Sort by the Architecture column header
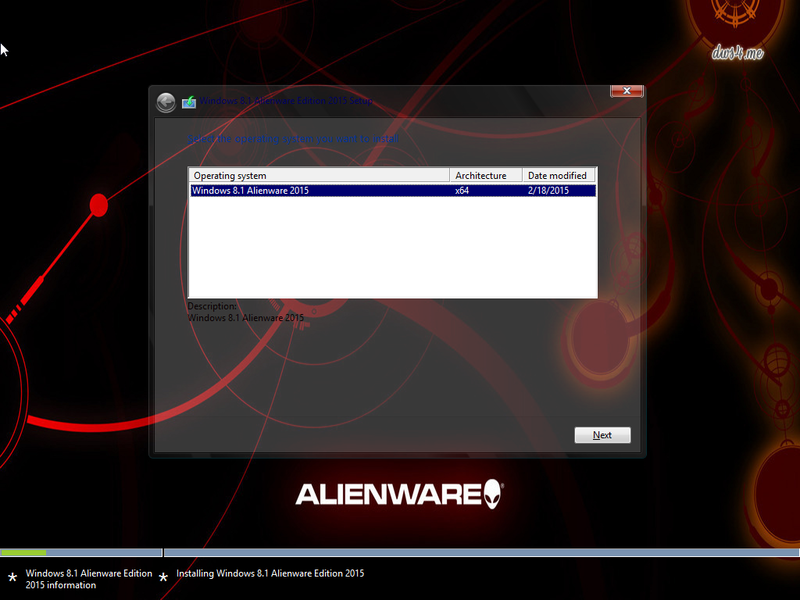Screen dimensions: 800x600 point(486,176)
